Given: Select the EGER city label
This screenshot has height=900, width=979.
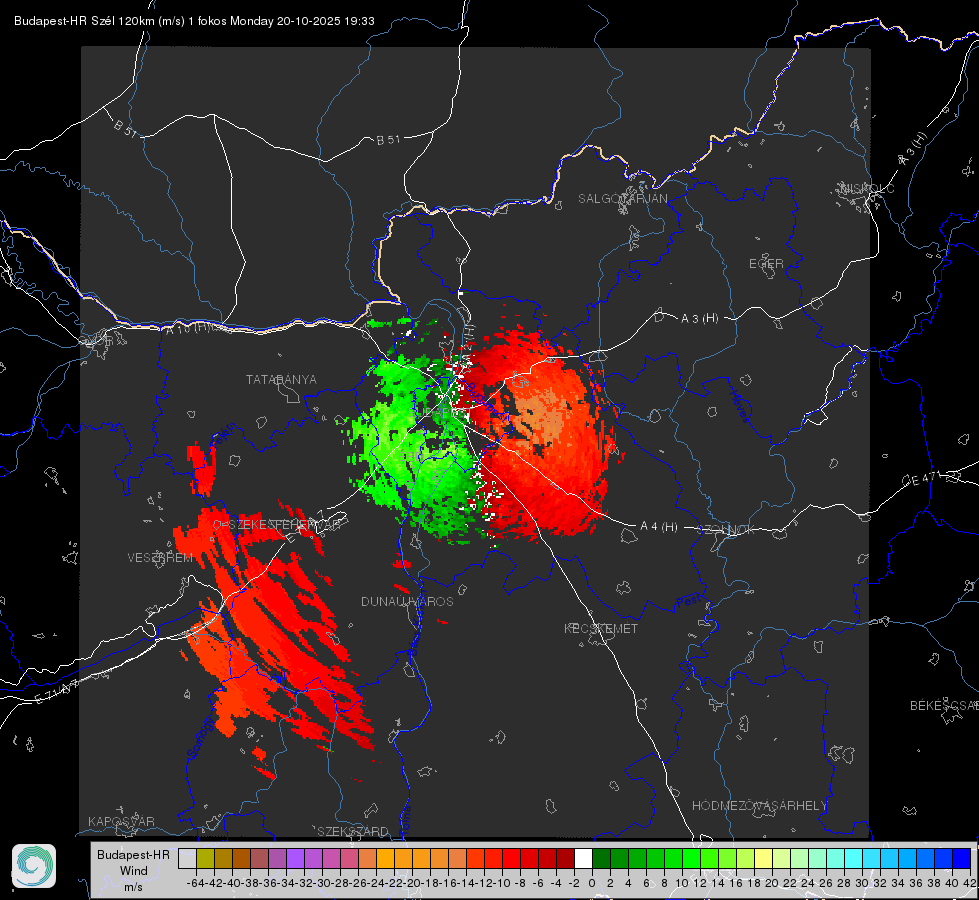Looking at the screenshot, I should coord(766,264).
